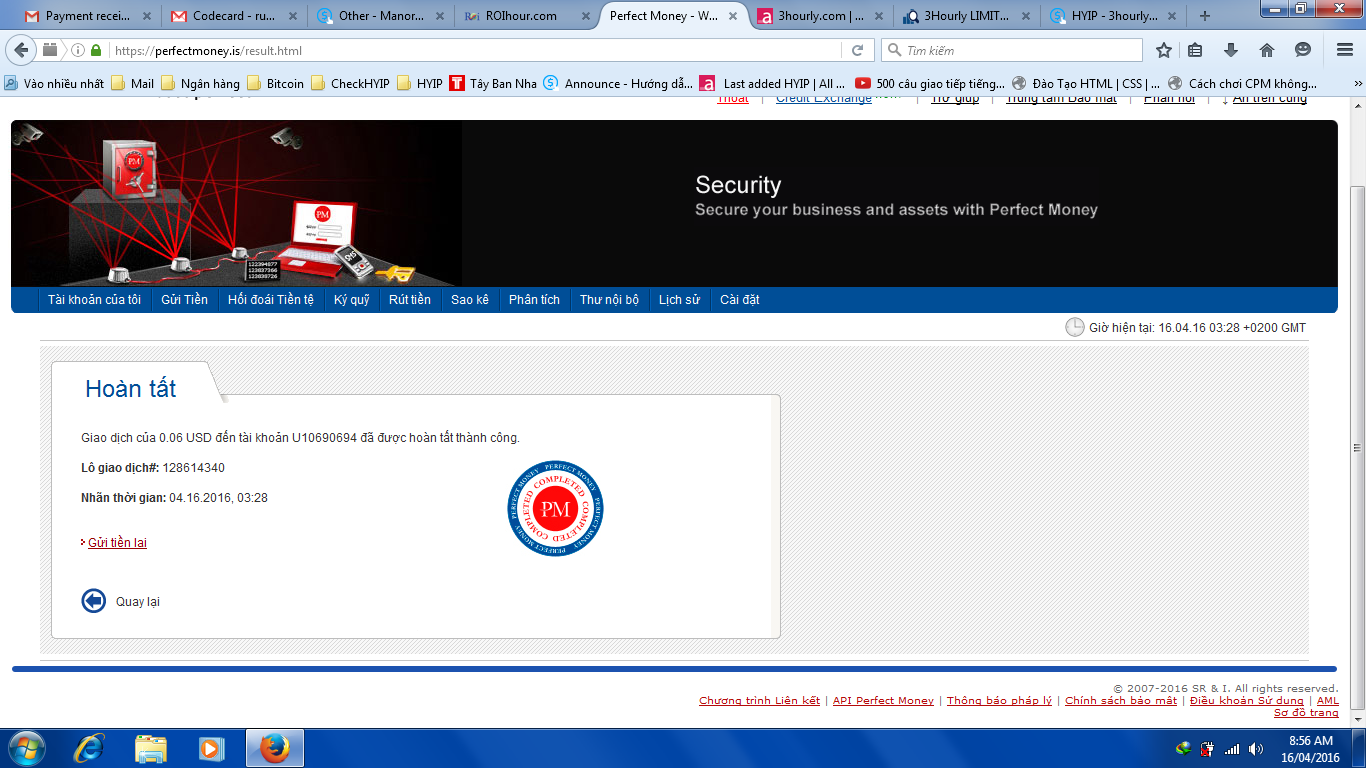The height and width of the screenshot is (768, 1366).
Task: Click the page's vertical scrollbar down arrow
Action: 1358,719
